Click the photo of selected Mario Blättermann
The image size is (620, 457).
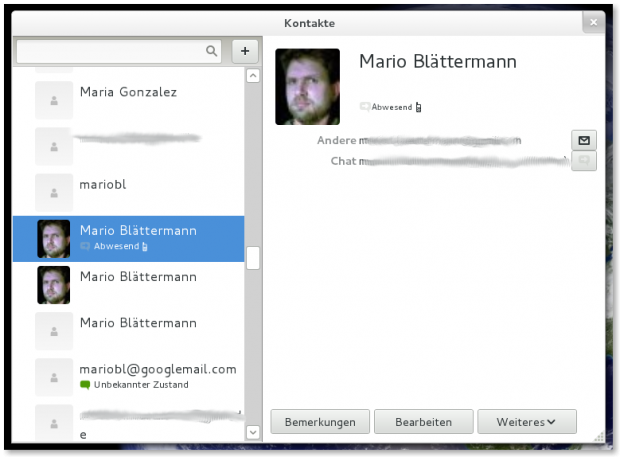pyautogui.click(x=54, y=239)
